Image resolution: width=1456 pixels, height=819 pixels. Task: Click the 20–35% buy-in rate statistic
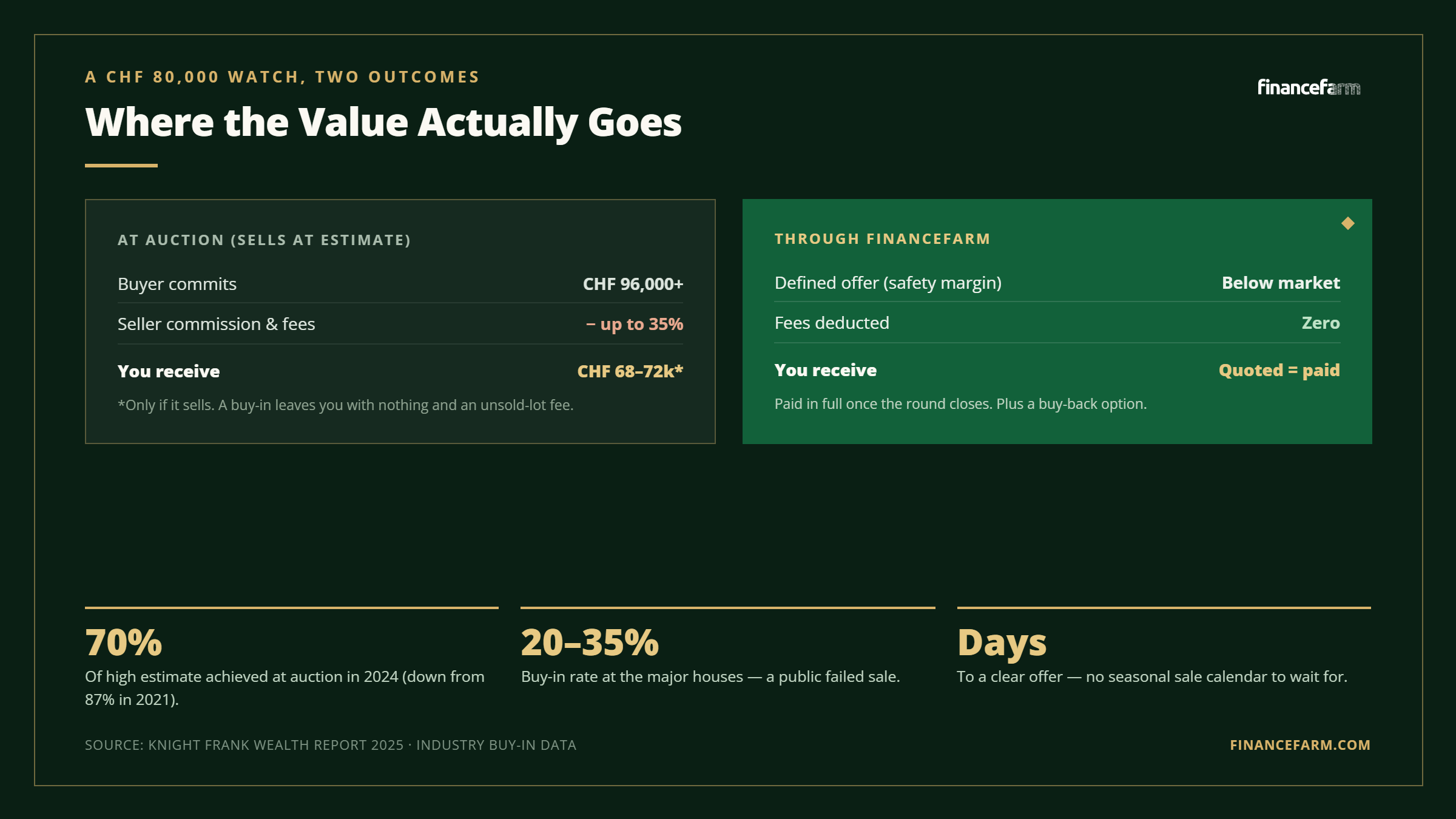[590, 642]
